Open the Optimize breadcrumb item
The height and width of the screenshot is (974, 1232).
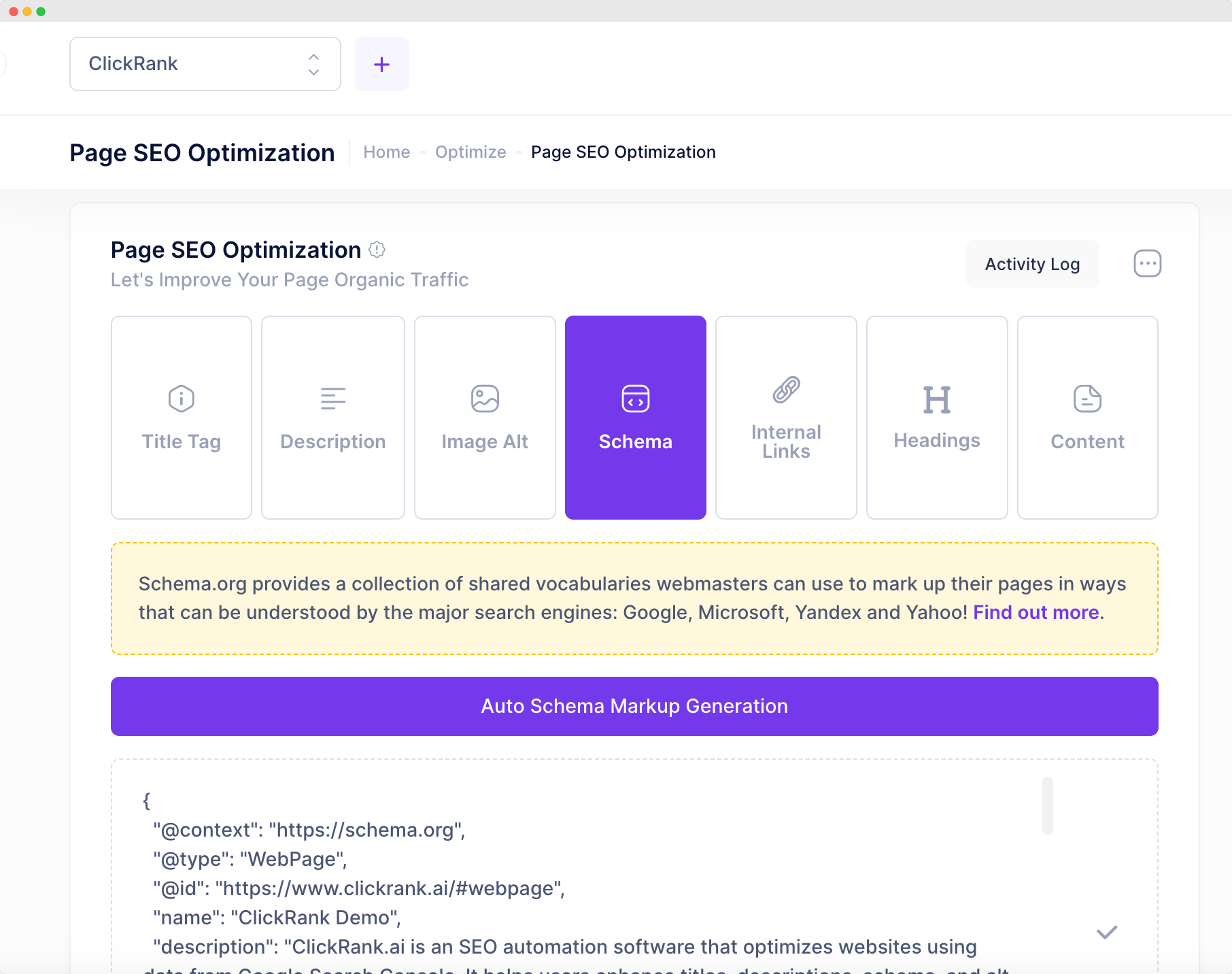coord(470,152)
